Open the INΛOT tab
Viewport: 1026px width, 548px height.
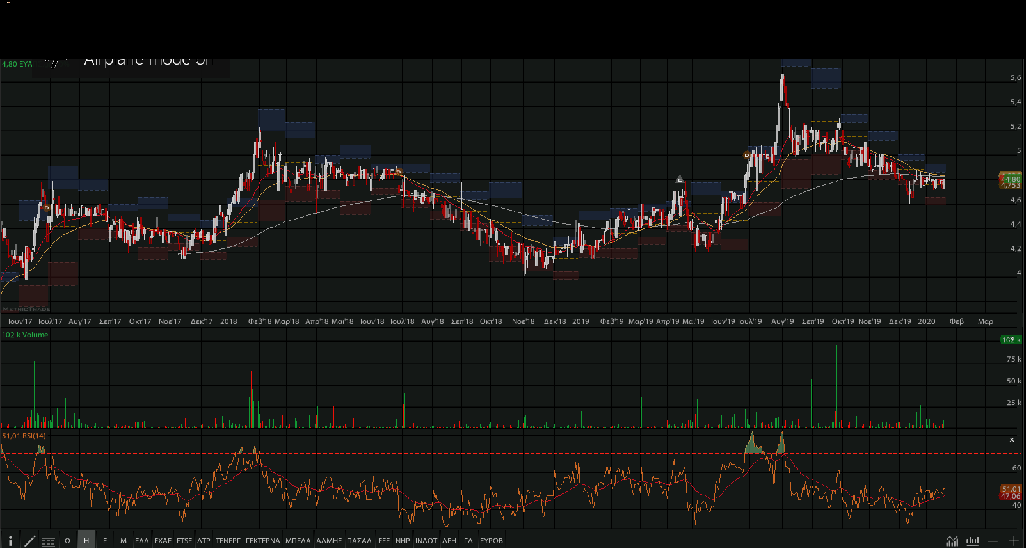coord(425,540)
